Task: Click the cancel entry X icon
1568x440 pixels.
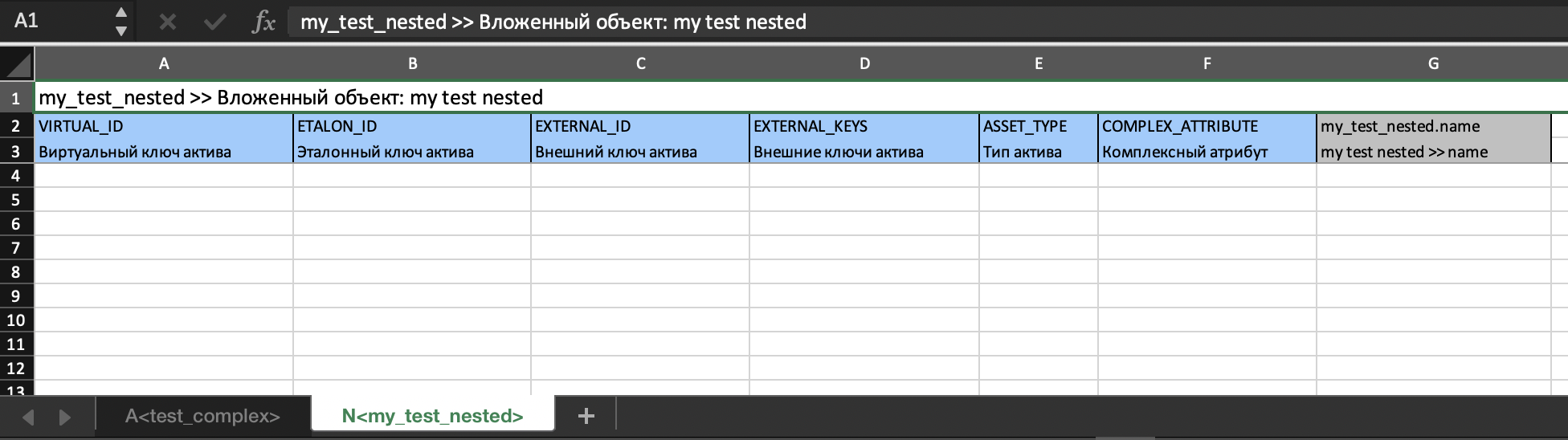Action: (x=167, y=22)
